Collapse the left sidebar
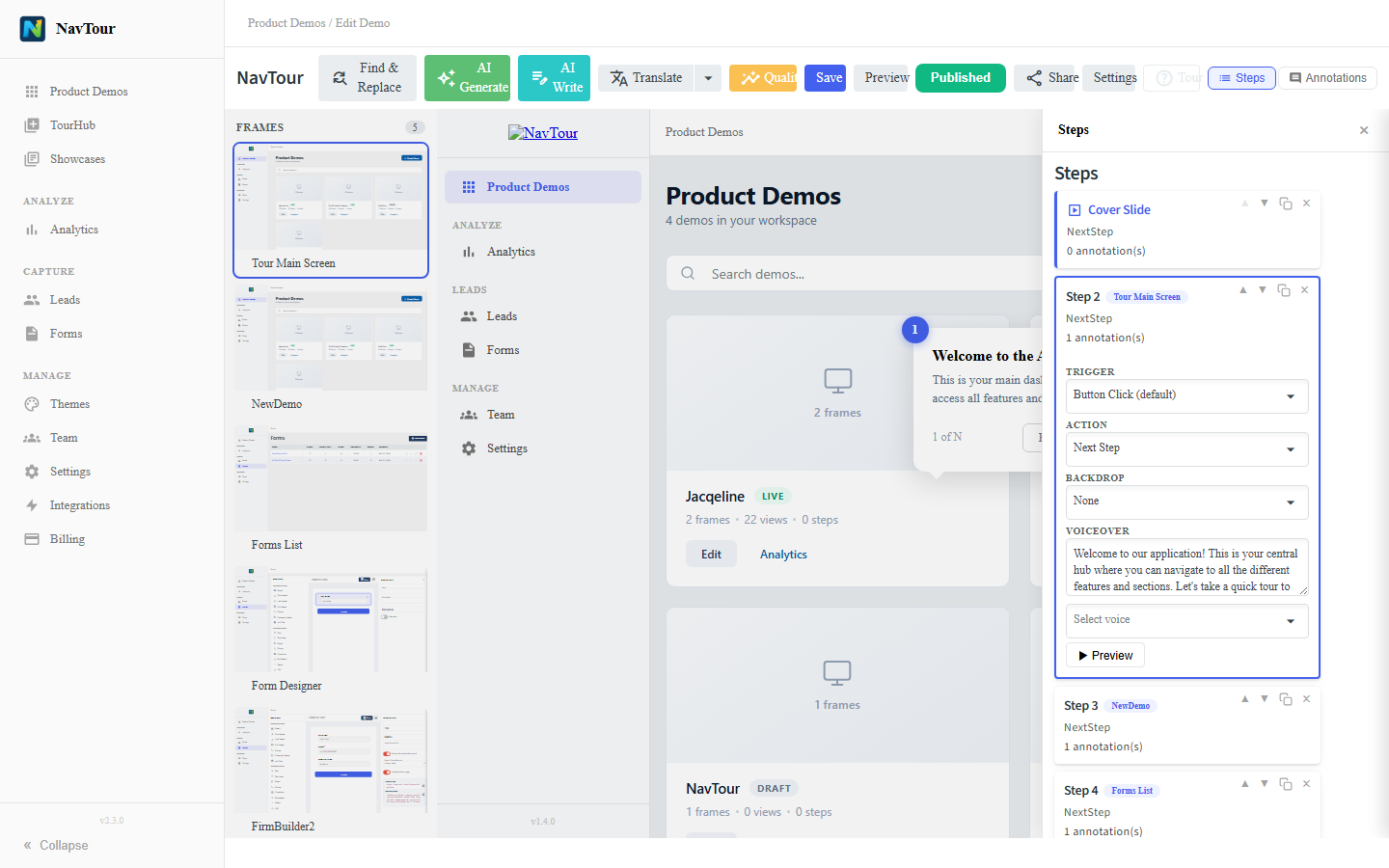This screenshot has width=1389, height=868. (x=56, y=845)
